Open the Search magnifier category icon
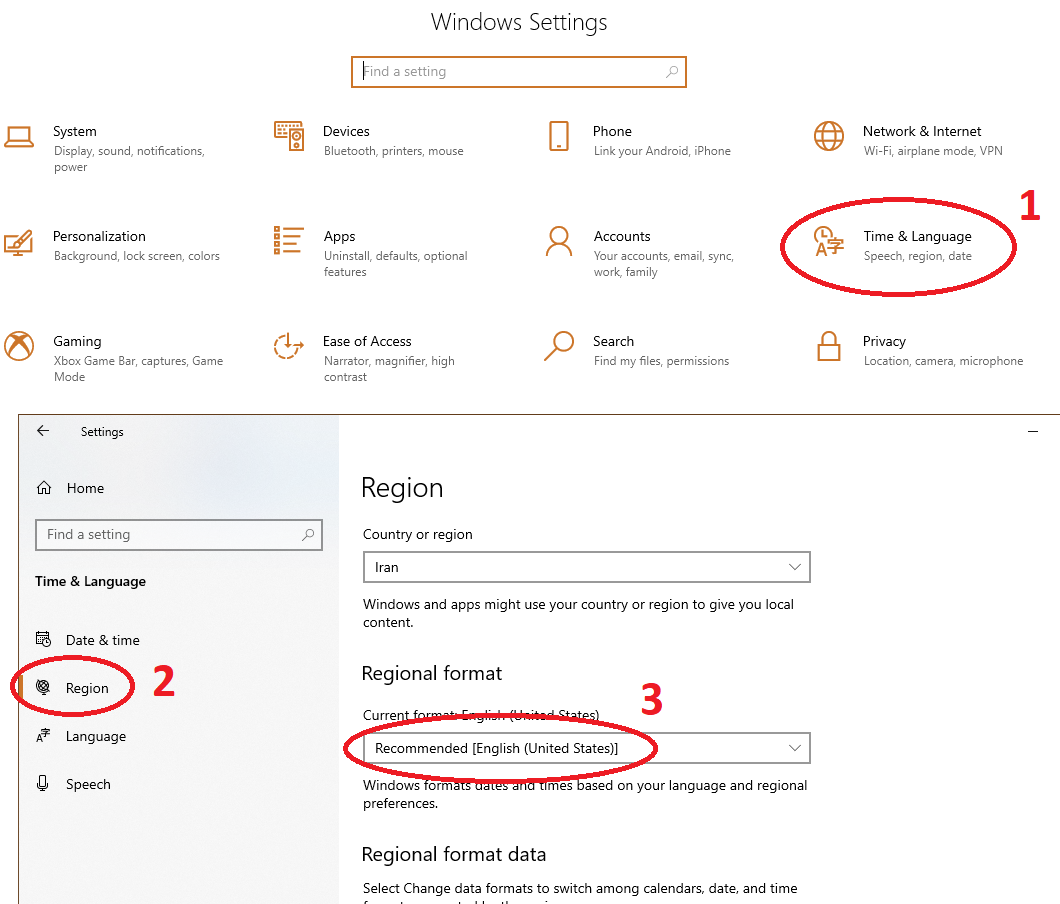Screen dimensions: 1060x904 (x=559, y=346)
